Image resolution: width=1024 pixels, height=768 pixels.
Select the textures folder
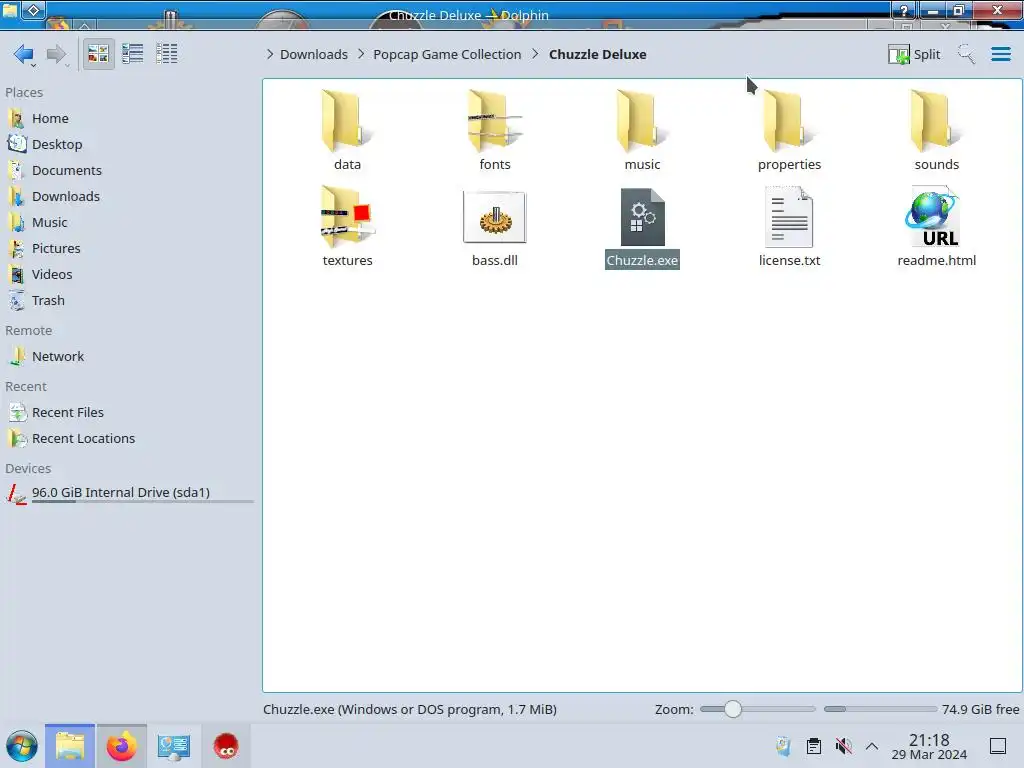tap(347, 226)
